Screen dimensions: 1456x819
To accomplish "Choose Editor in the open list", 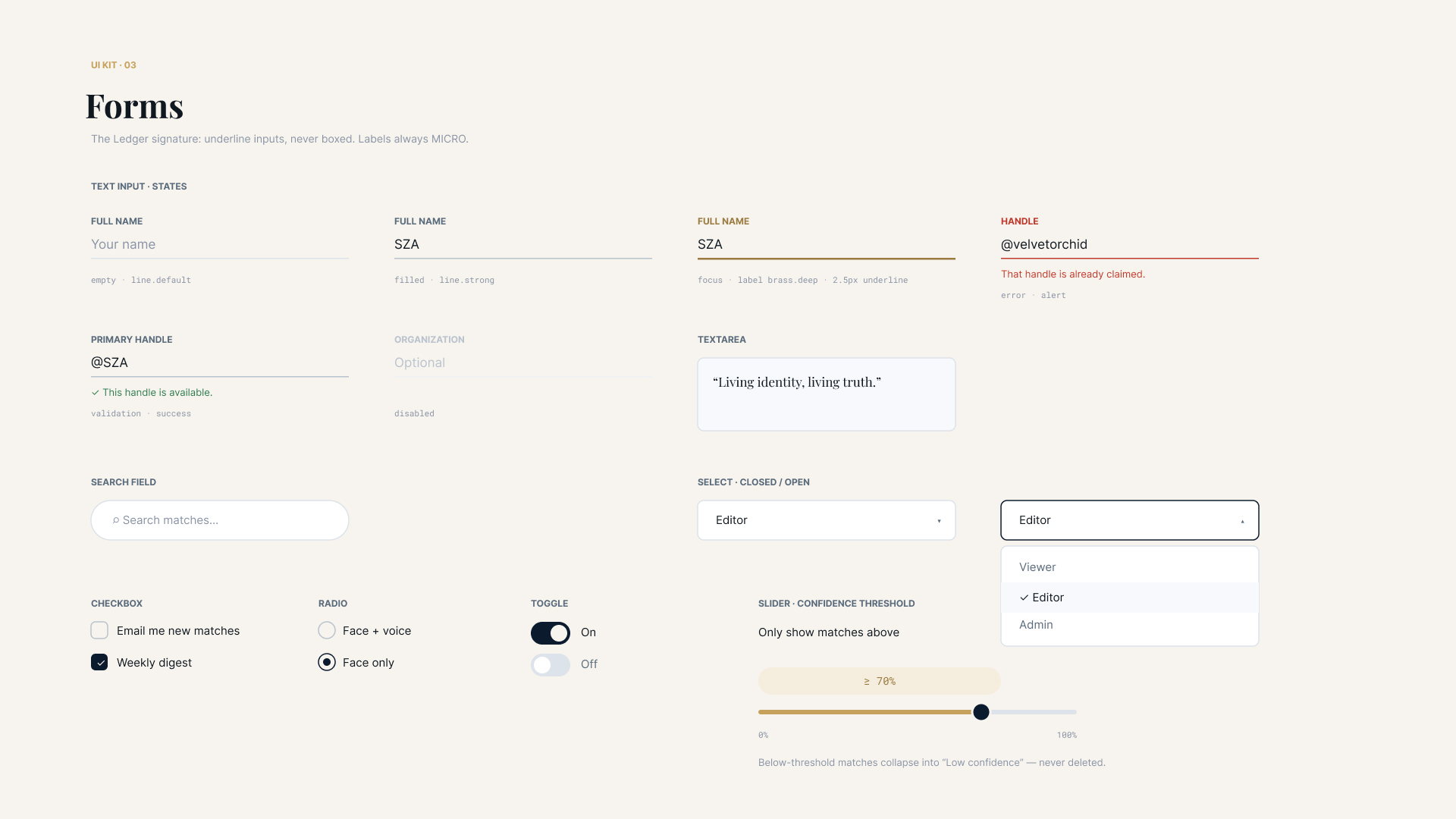I will pyautogui.click(x=1130, y=598).
